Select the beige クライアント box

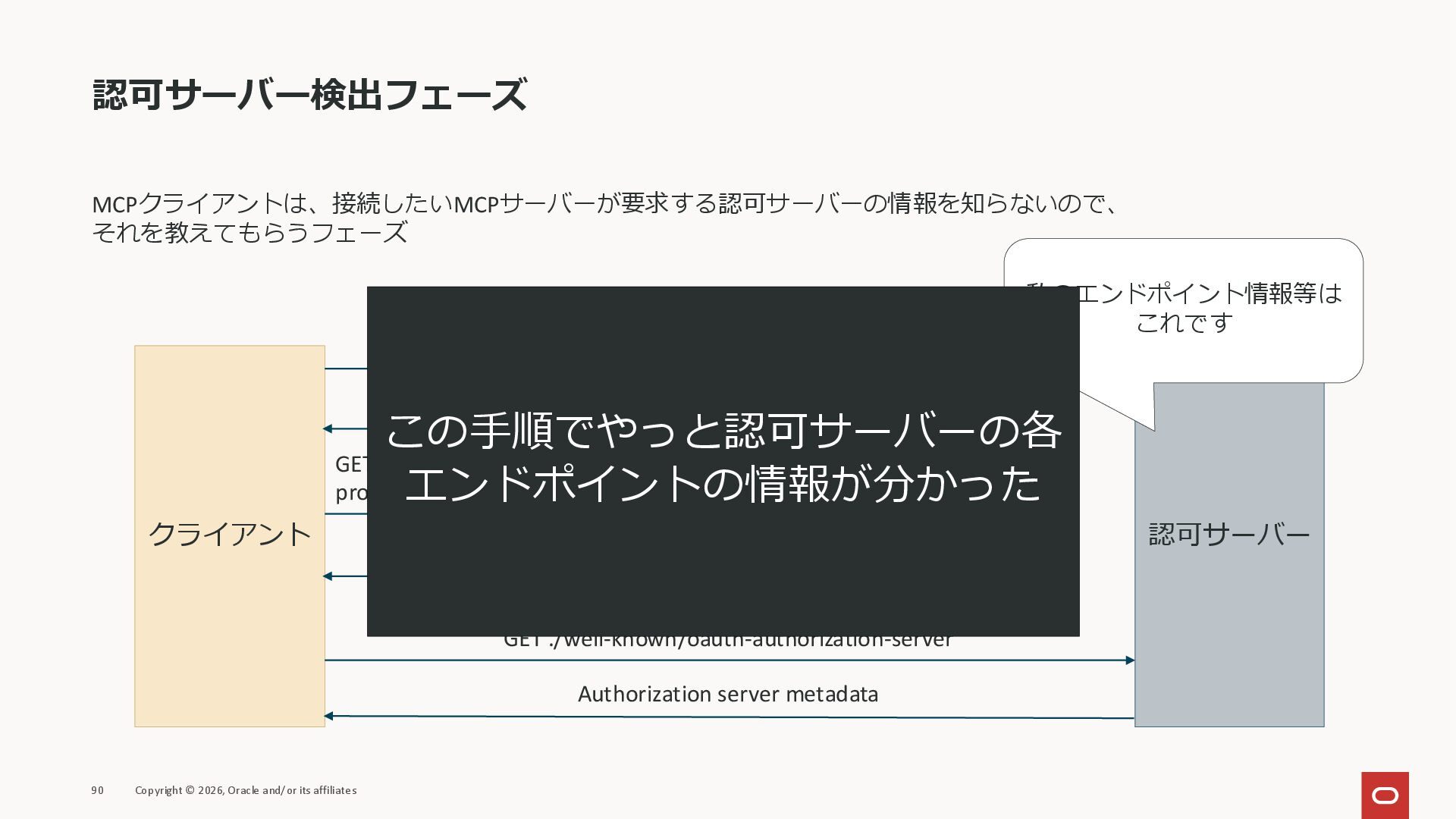(x=230, y=535)
